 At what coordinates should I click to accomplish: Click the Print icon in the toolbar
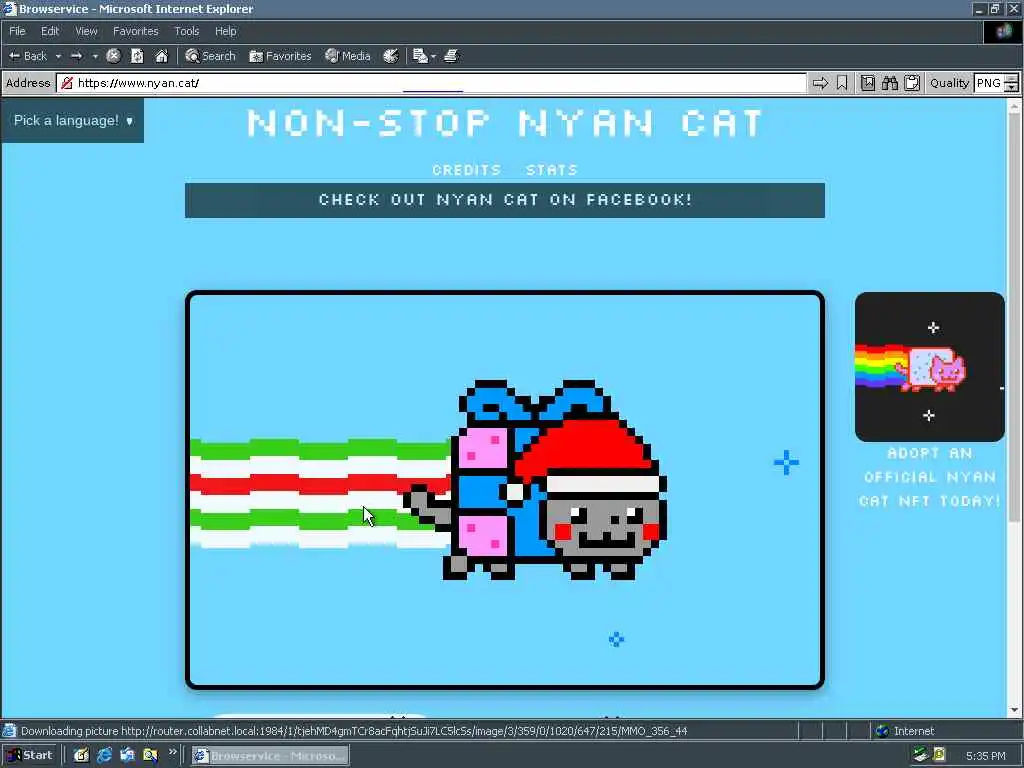(451, 56)
